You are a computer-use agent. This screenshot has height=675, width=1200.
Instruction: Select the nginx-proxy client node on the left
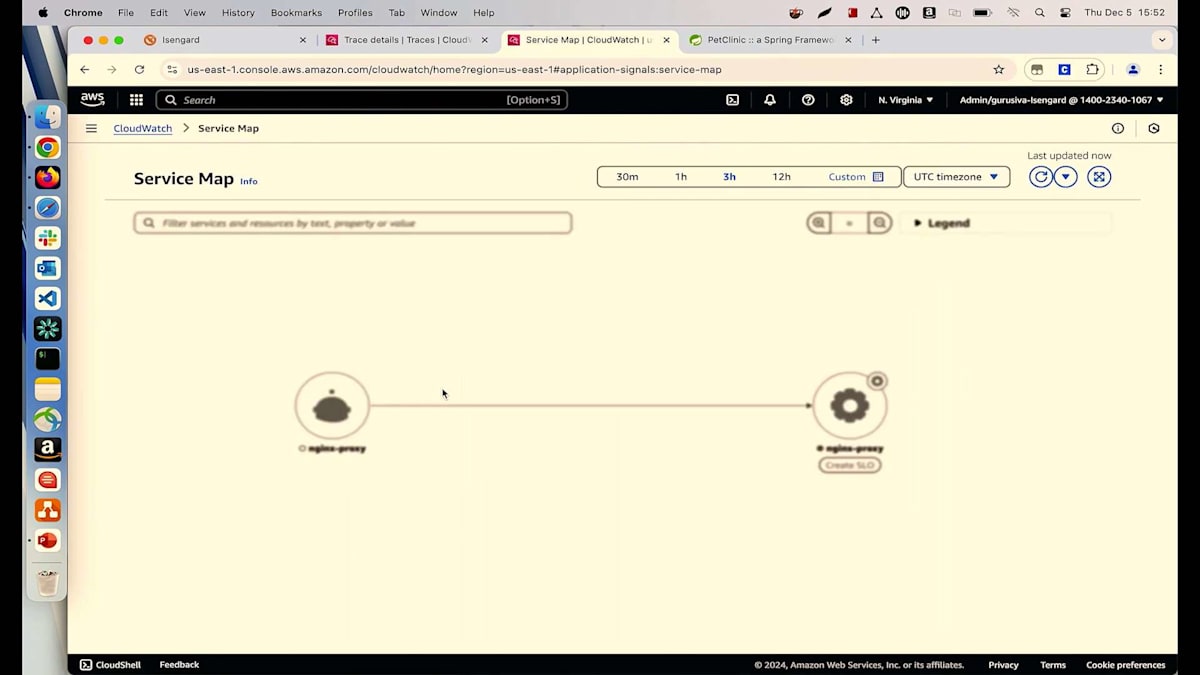[x=332, y=405]
